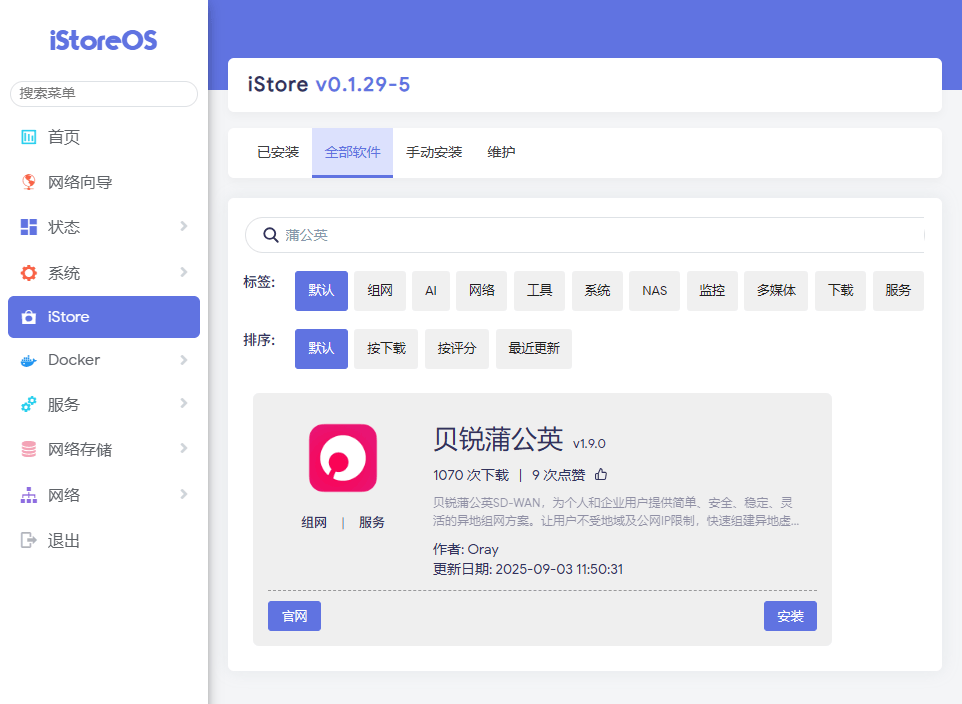Expand the 服务 sidebar menu chevron
962x704 pixels.
183,404
